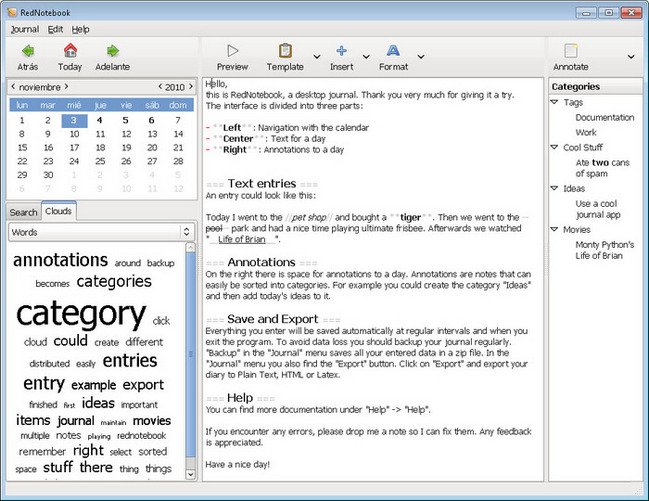Select 'Monty Python's Life of Brian' entry
The height and width of the screenshot is (501, 649).
click(605, 250)
